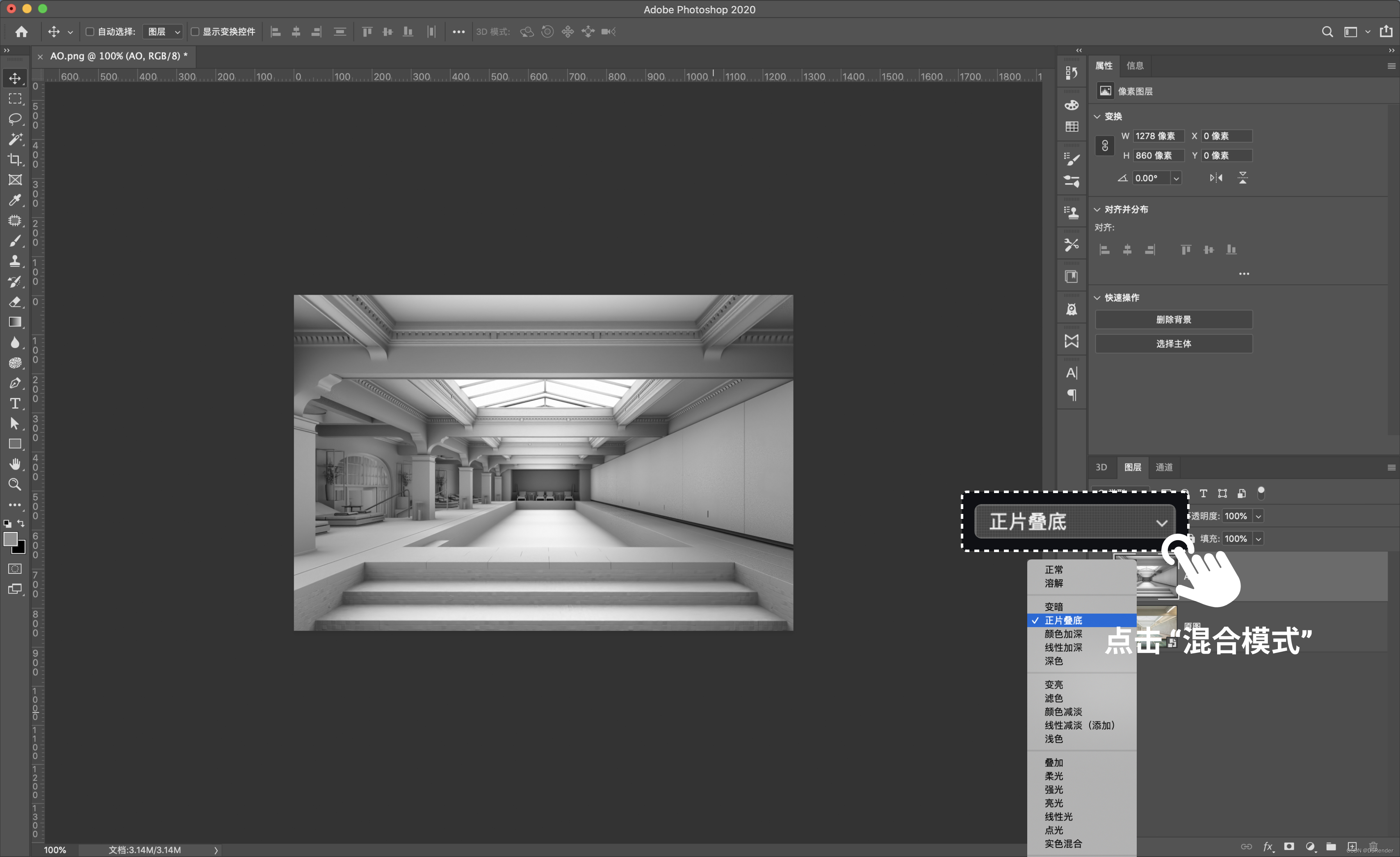Screen dimensions: 1400x857
Task: Collapse the 变换 section
Action: click(x=1097, y=116)
